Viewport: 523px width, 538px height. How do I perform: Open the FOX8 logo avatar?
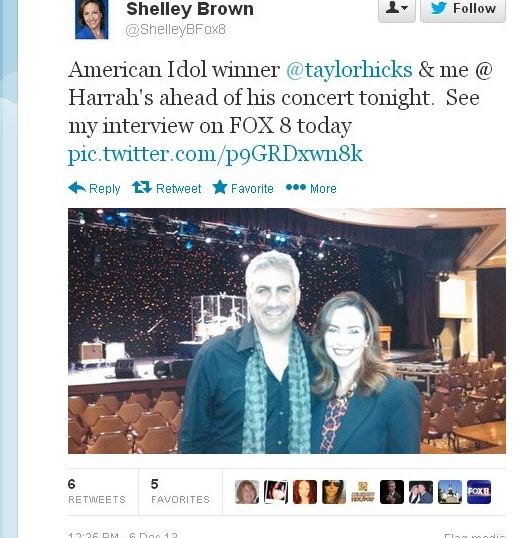pyautogui.click(x=479, y=492)
